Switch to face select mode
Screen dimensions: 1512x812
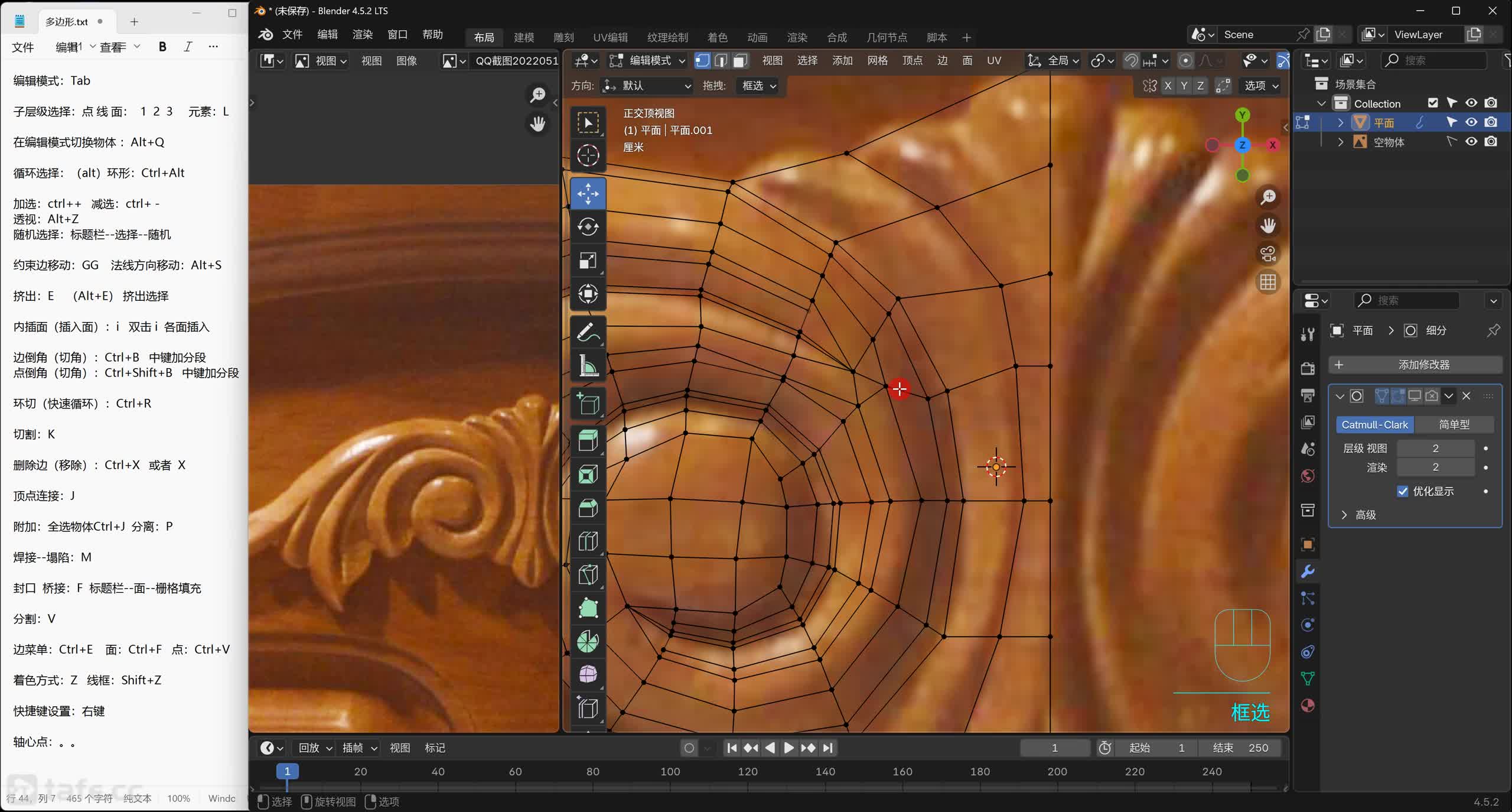pos(740,60)
